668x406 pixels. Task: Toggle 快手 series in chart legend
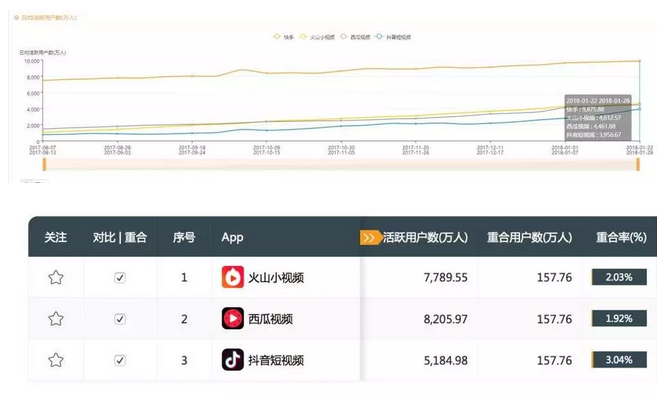click(x=284, y=36)
